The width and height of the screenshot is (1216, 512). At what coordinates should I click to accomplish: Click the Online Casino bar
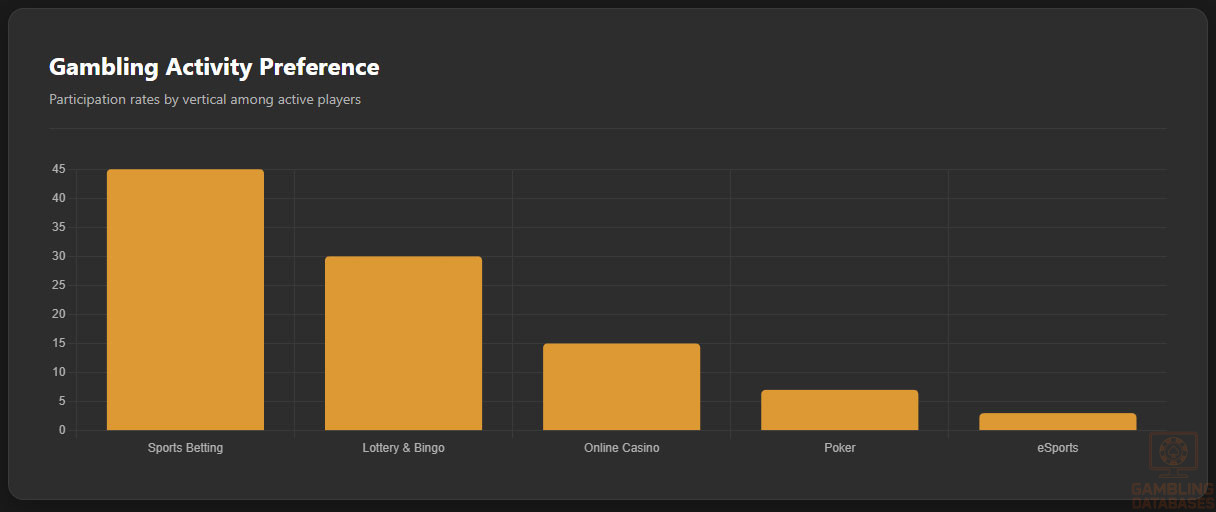click(621, 387)
